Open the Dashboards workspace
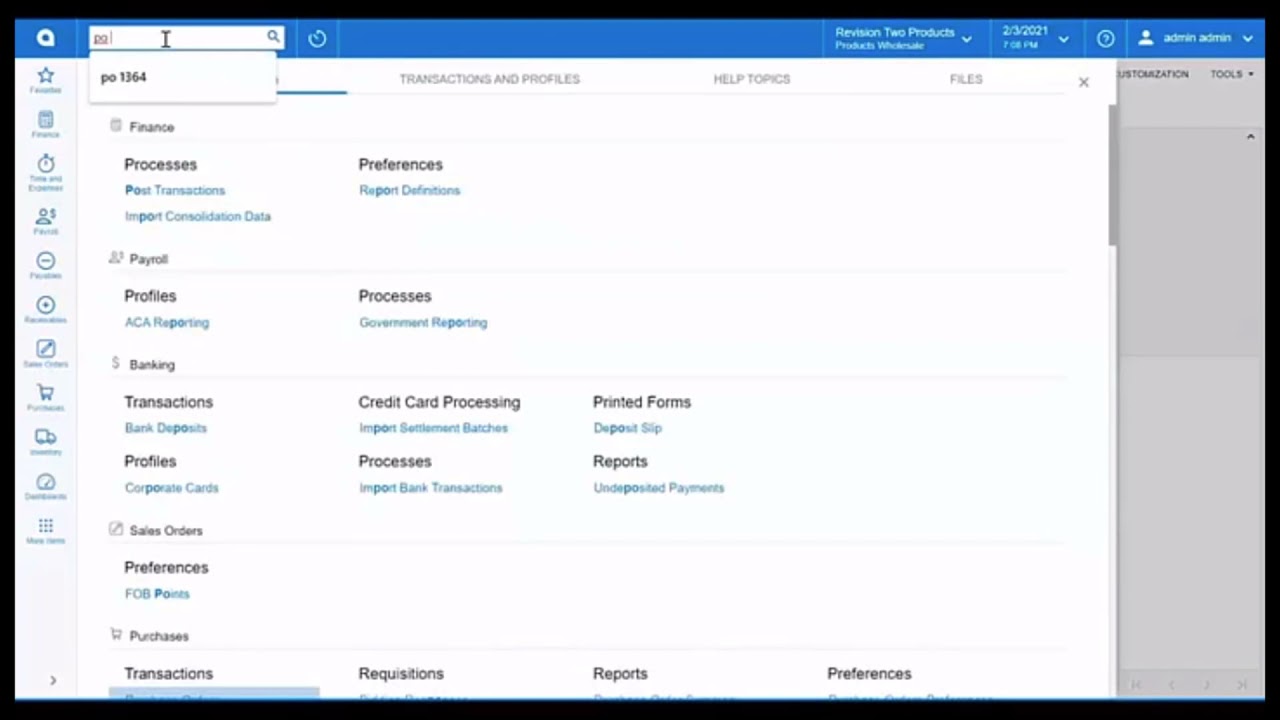This screenshot has width=1280, height=720. [x=45, y=486]
